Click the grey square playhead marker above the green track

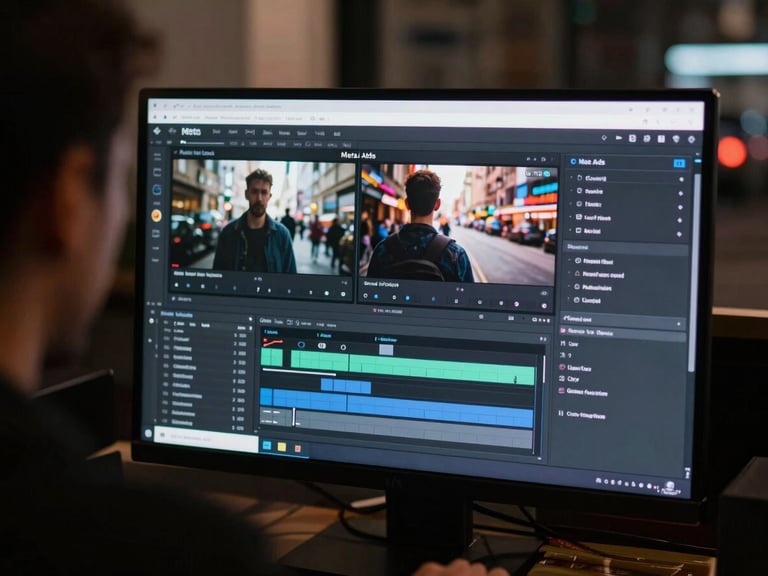[x=386, y=350]
